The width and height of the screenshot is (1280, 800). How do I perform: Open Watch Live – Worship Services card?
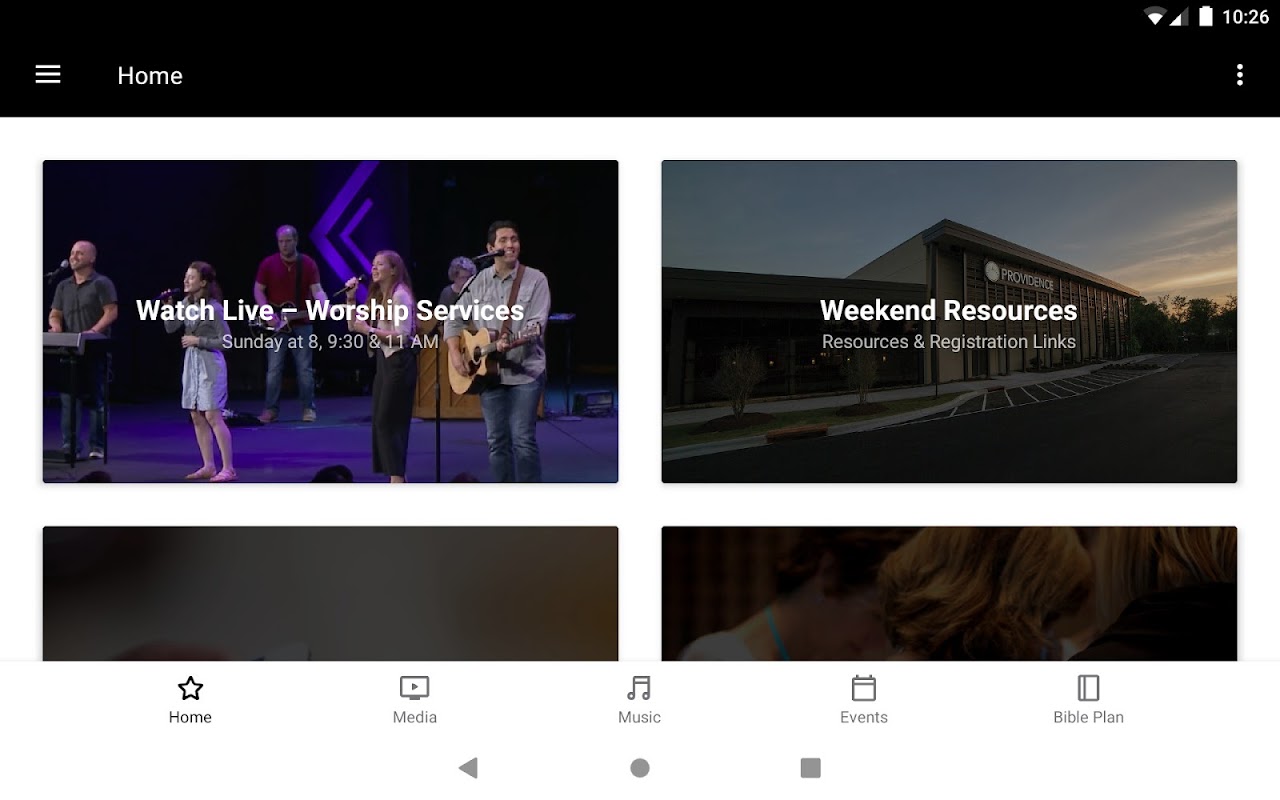(330, 322)
